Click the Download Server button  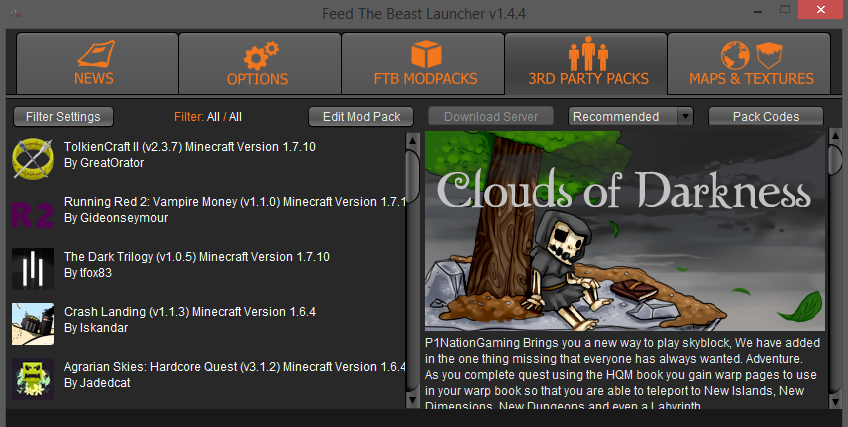(491, 117)
